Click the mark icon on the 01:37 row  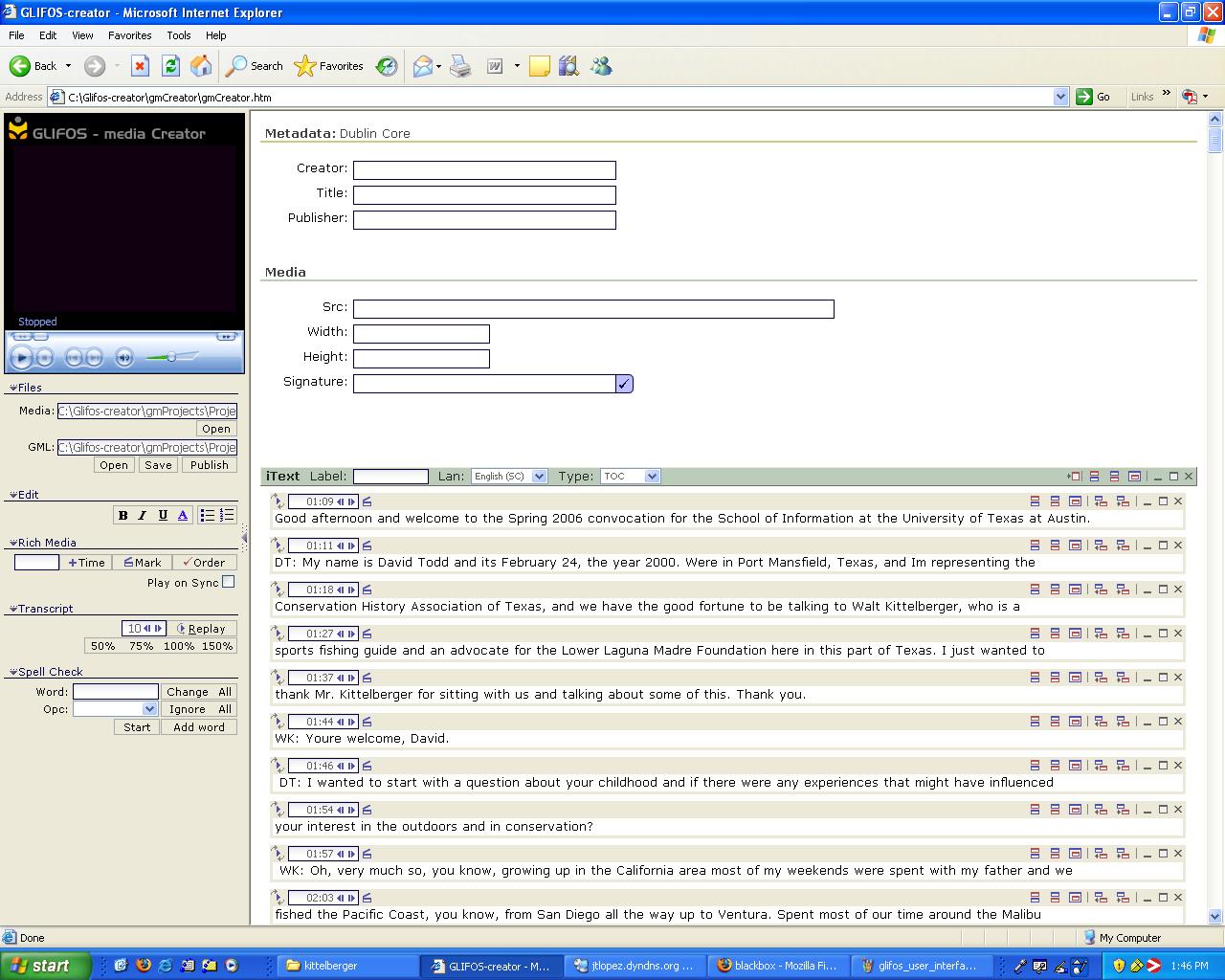click(367, 678)
